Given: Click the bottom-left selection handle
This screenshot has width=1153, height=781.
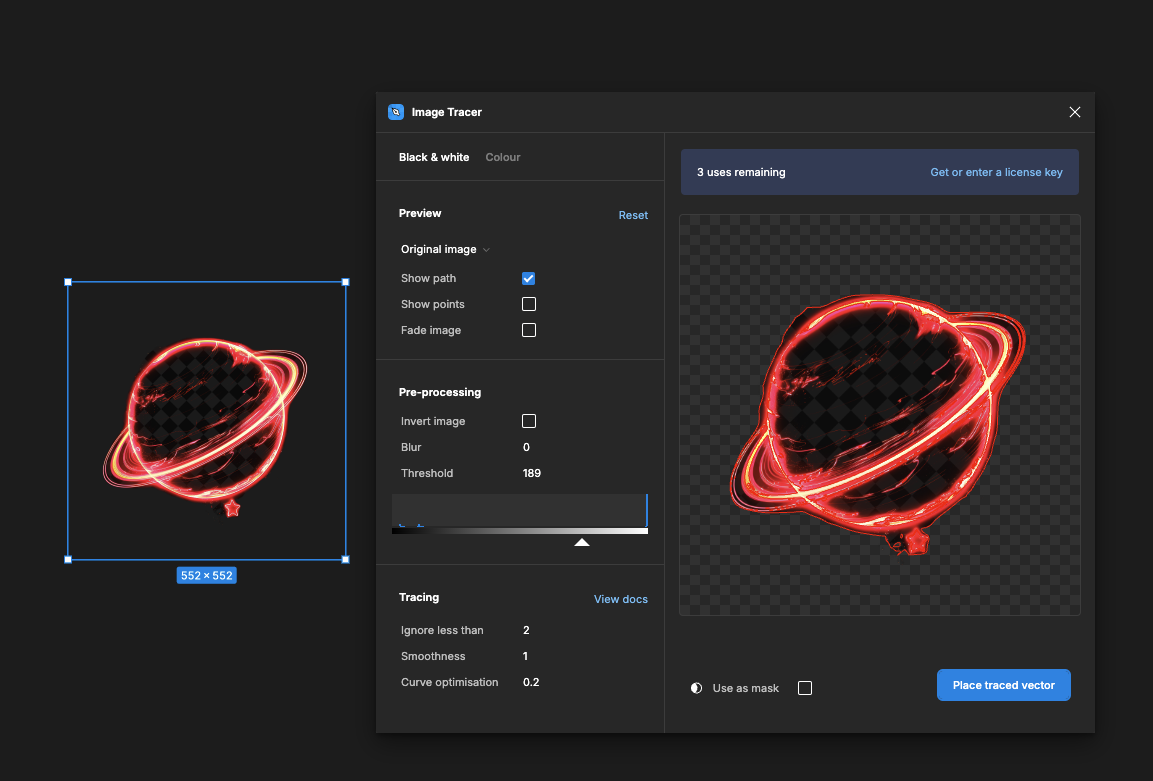Looking at the screenshot, I should pyautogui.click(x=68, y=560).
